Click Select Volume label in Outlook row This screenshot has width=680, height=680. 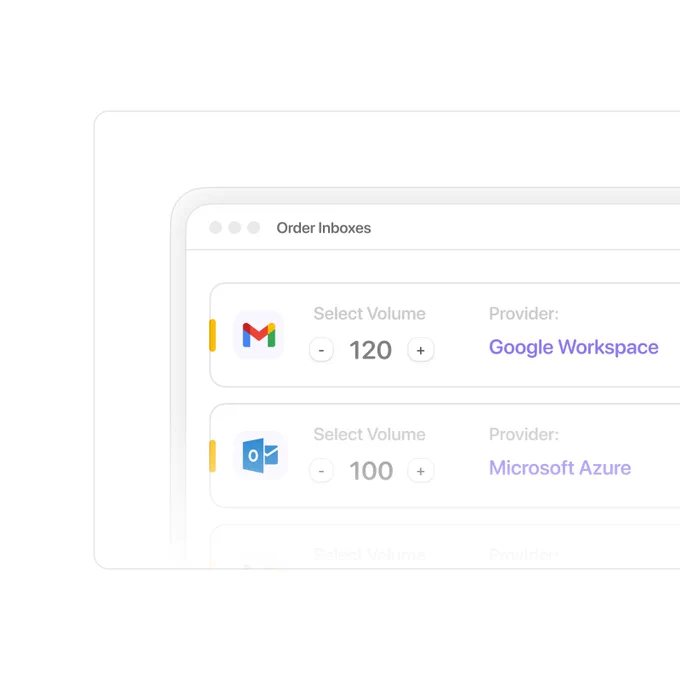tap(369, 434)
